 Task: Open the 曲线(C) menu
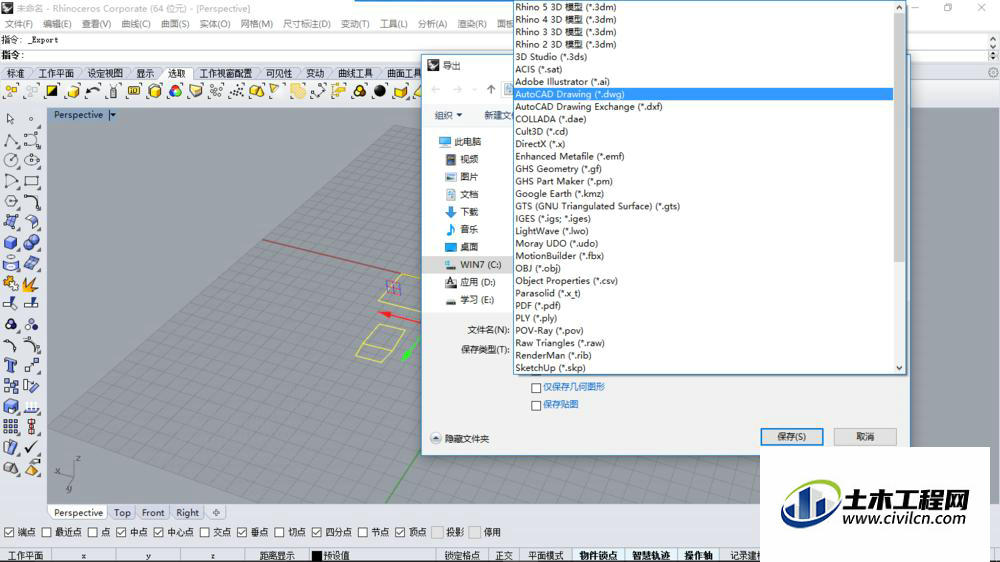tap(136, 24)
